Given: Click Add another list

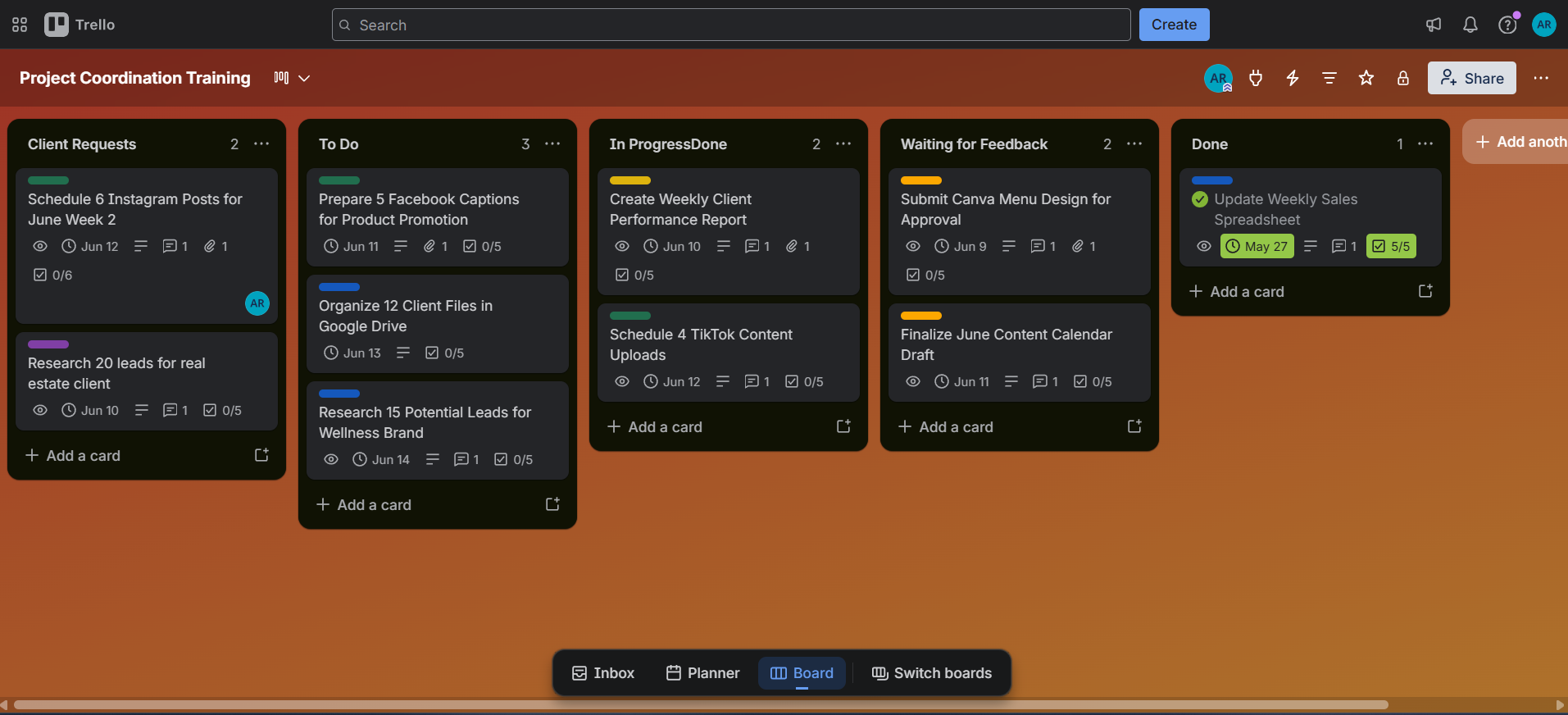Looking at the screenshot, I should click(1516, 142).
